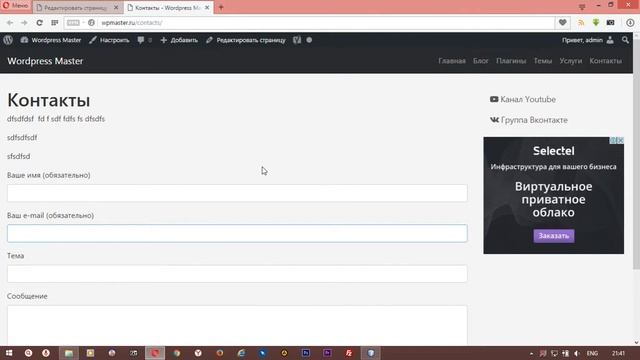Open a new browser tab
The width and height of the screenshot is (640, 360).
point(221,7)
